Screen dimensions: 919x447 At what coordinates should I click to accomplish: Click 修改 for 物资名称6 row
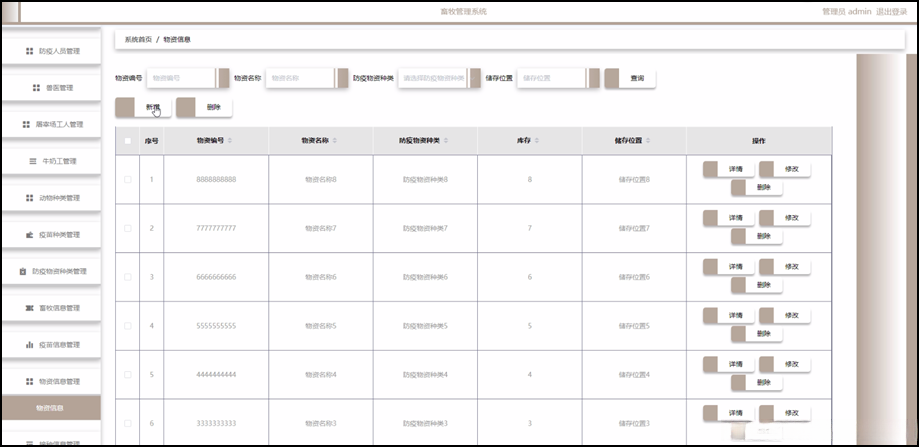coord(785,267)
